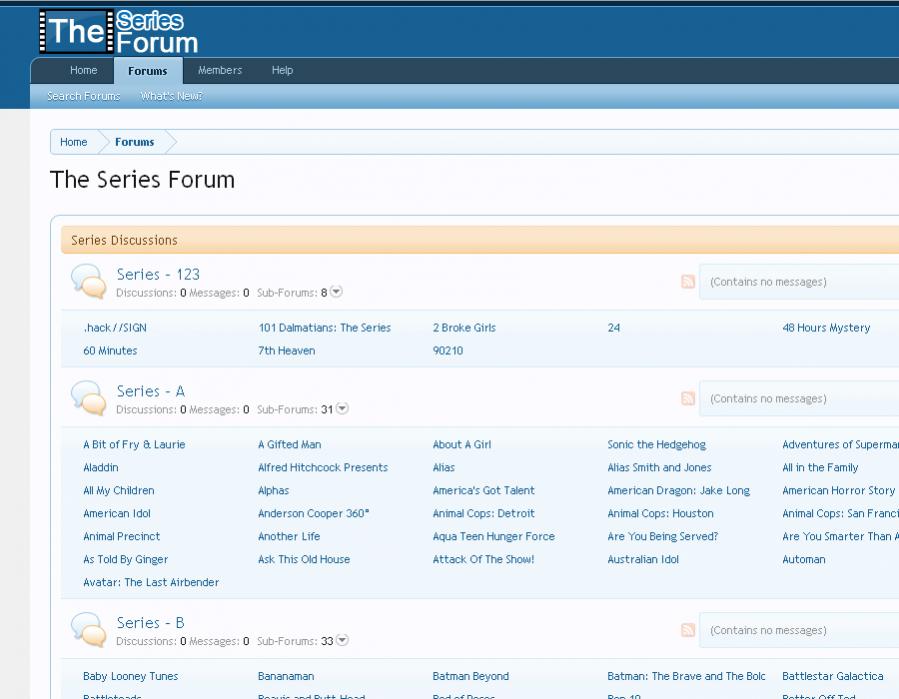Open Avatar: The Last Airbender sub-forum

[x=151, y=582]
